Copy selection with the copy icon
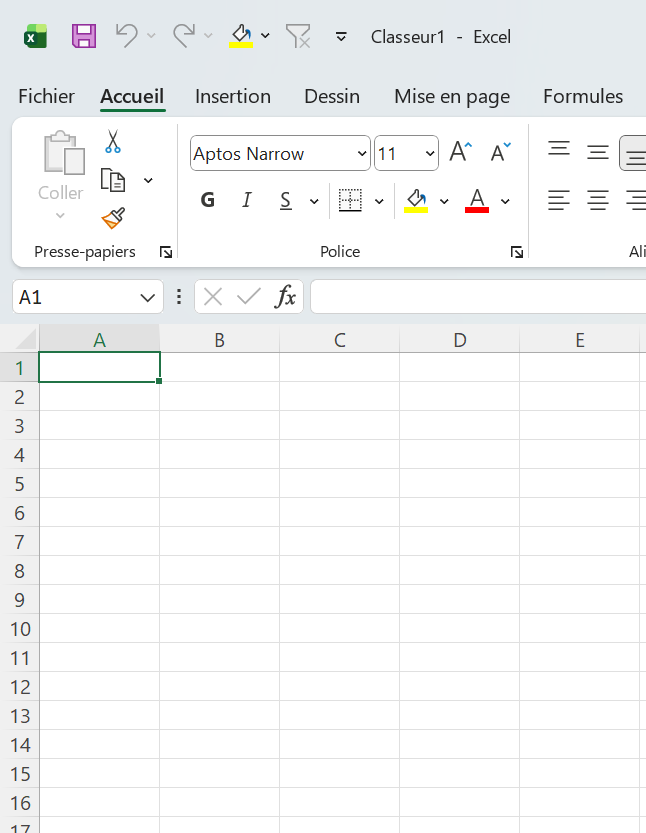The image size is (646, 833). 113,180
